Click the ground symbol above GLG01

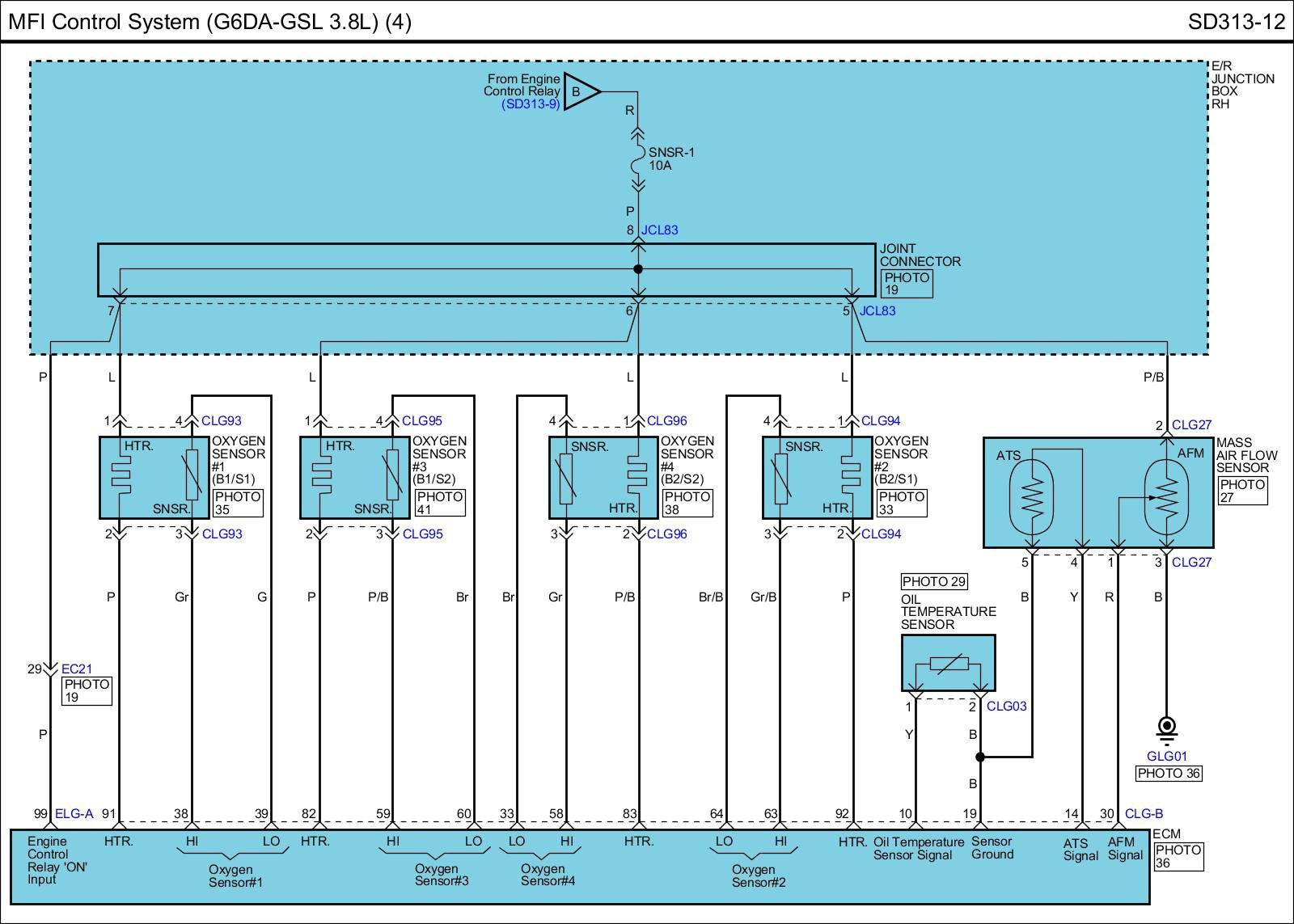point(1167,728)
